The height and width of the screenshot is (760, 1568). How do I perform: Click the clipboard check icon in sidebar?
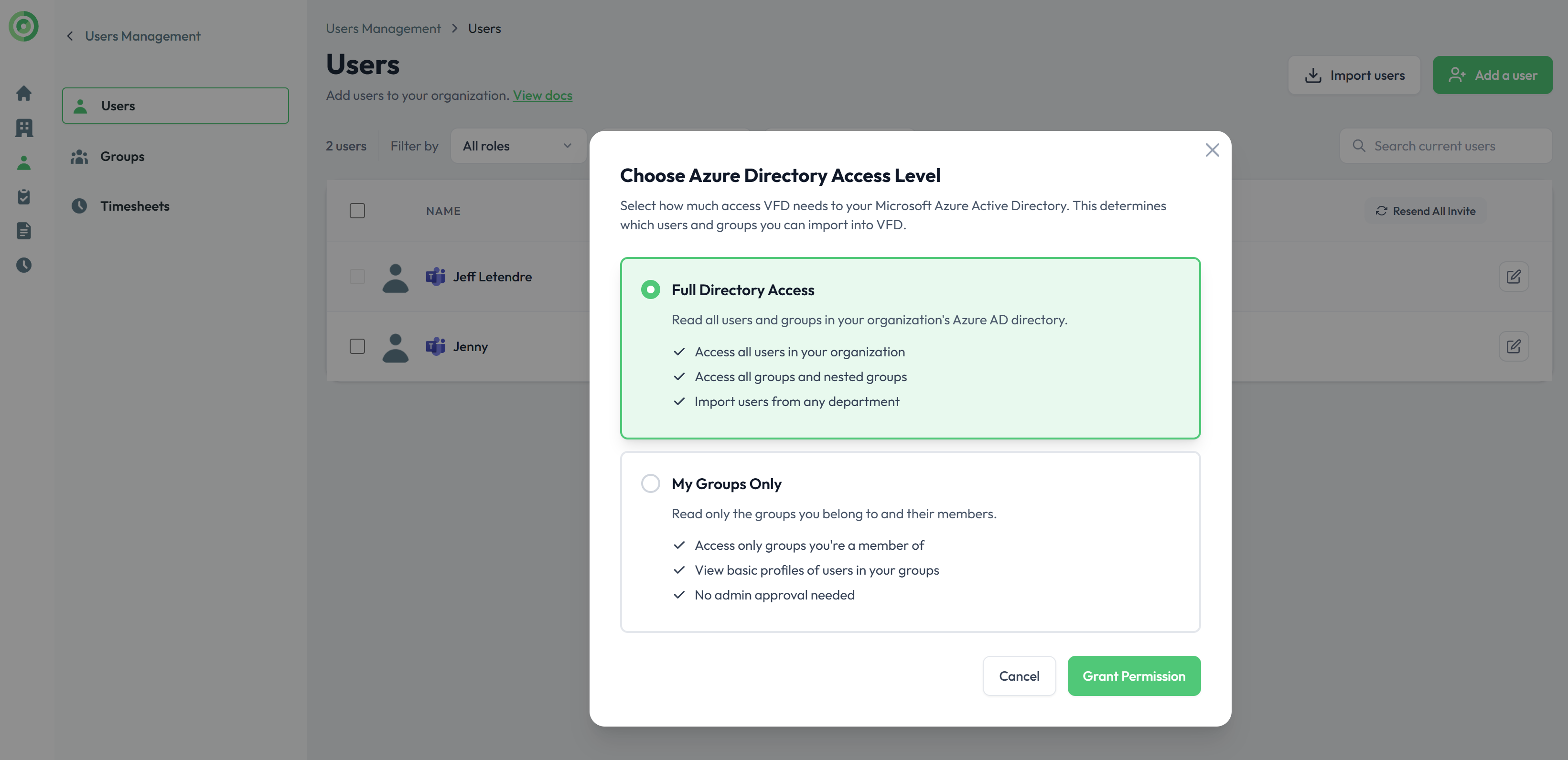[x=24, y=196]
